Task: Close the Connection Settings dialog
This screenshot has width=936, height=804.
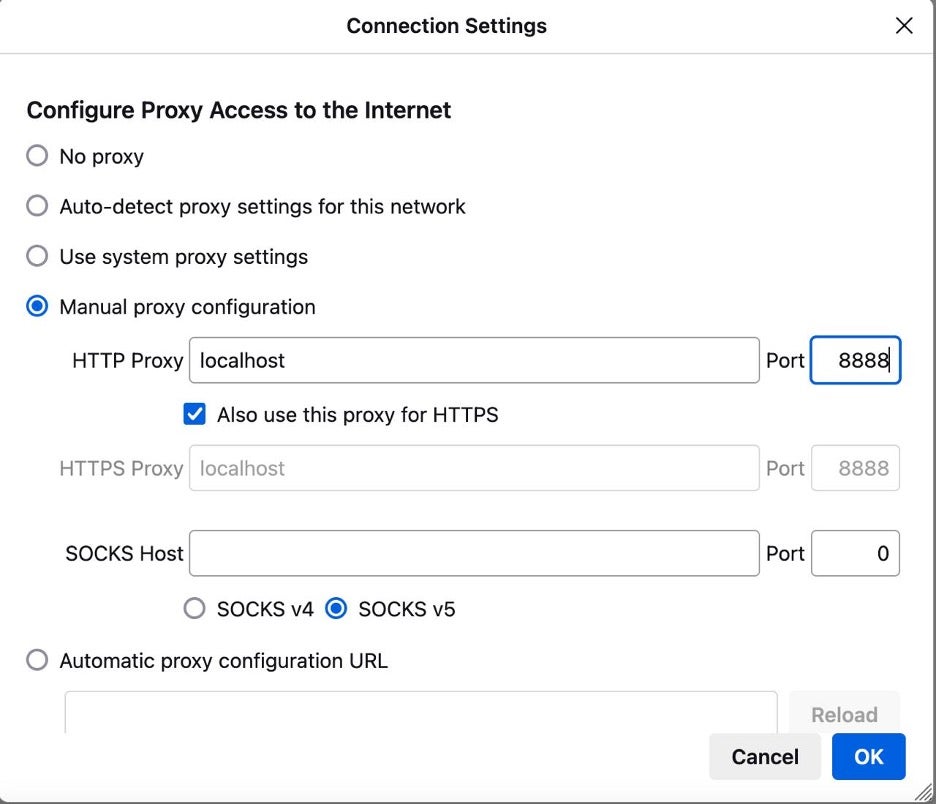Action: click(904, 26)
